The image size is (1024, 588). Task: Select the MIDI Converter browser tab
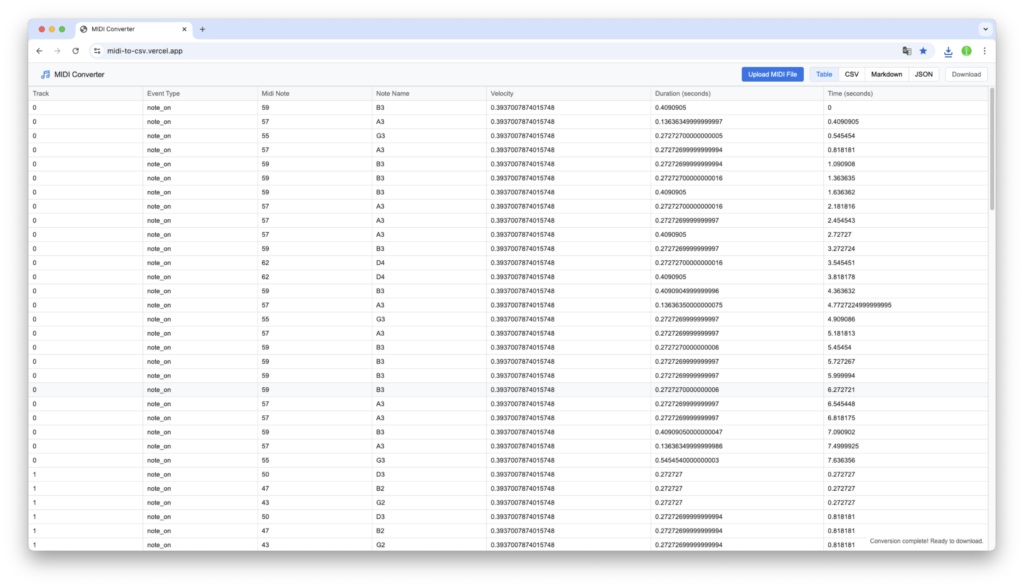pos(130,29)
